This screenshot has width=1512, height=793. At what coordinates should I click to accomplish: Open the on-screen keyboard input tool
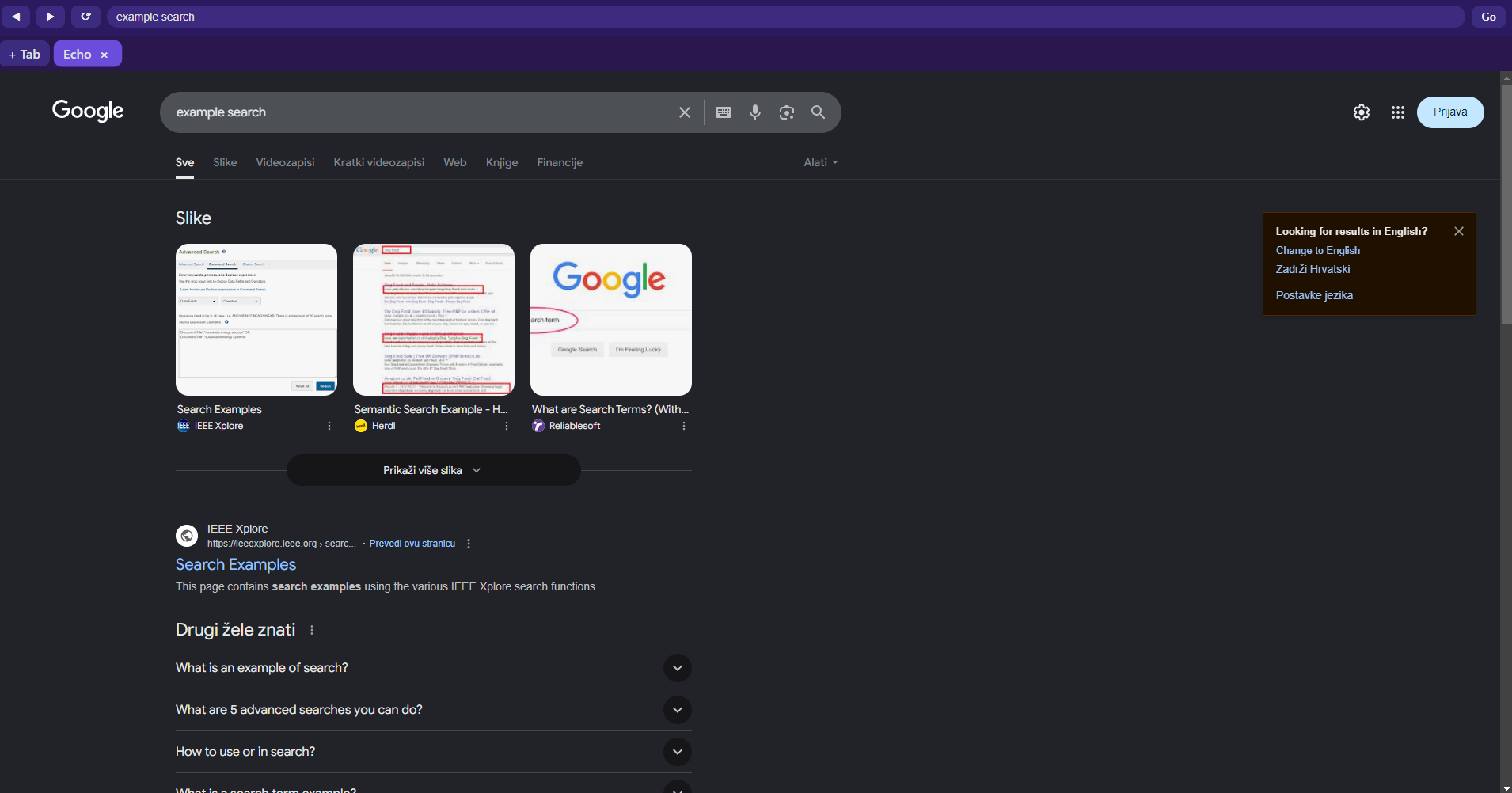pyautogui.click(x=723, y=112)
